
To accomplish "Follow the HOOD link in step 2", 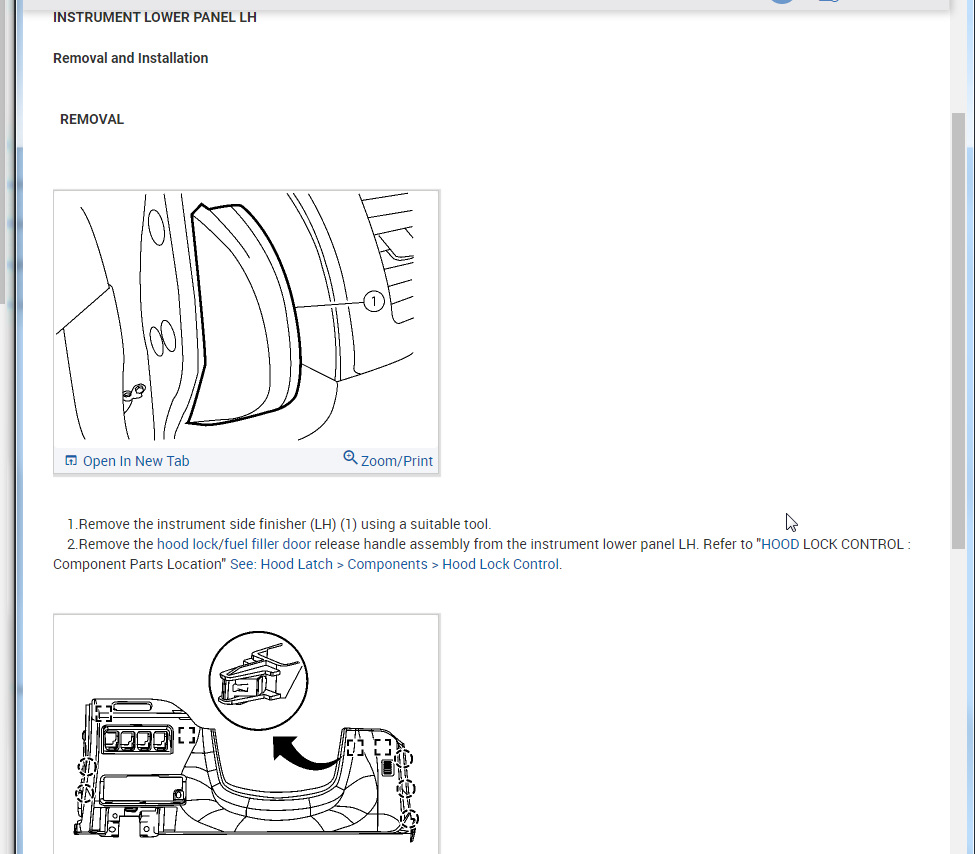I will coord(780,544).
